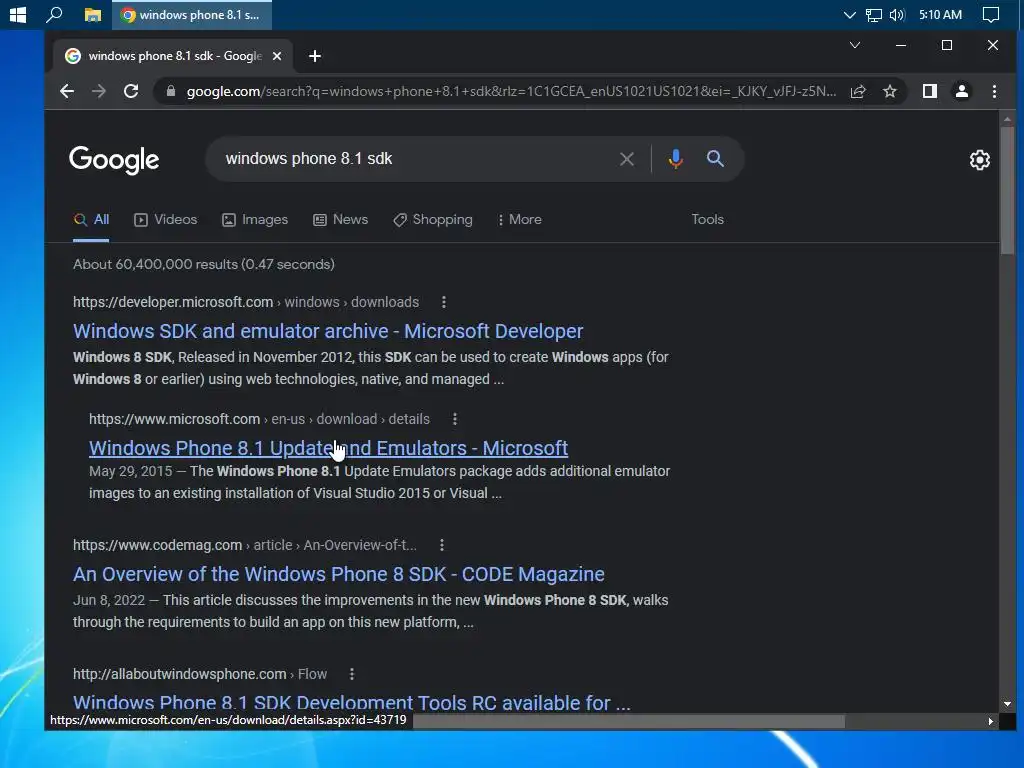Image resolution: width=1024 pixels, height=768 pixels.
Task: Click the horizontal scrollbar thumb
Action: [629, 721]
